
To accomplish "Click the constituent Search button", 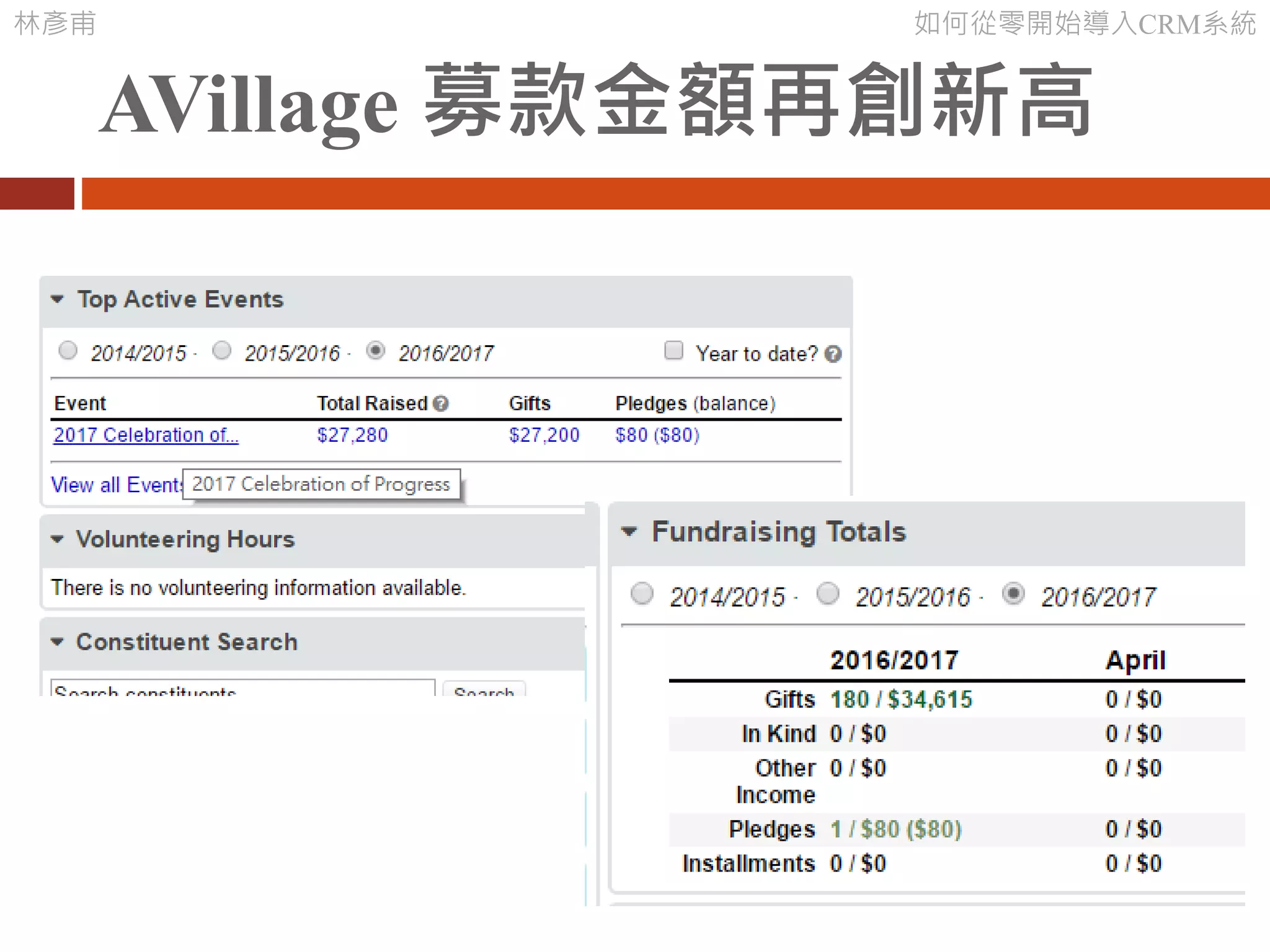I will click(484, 689).
